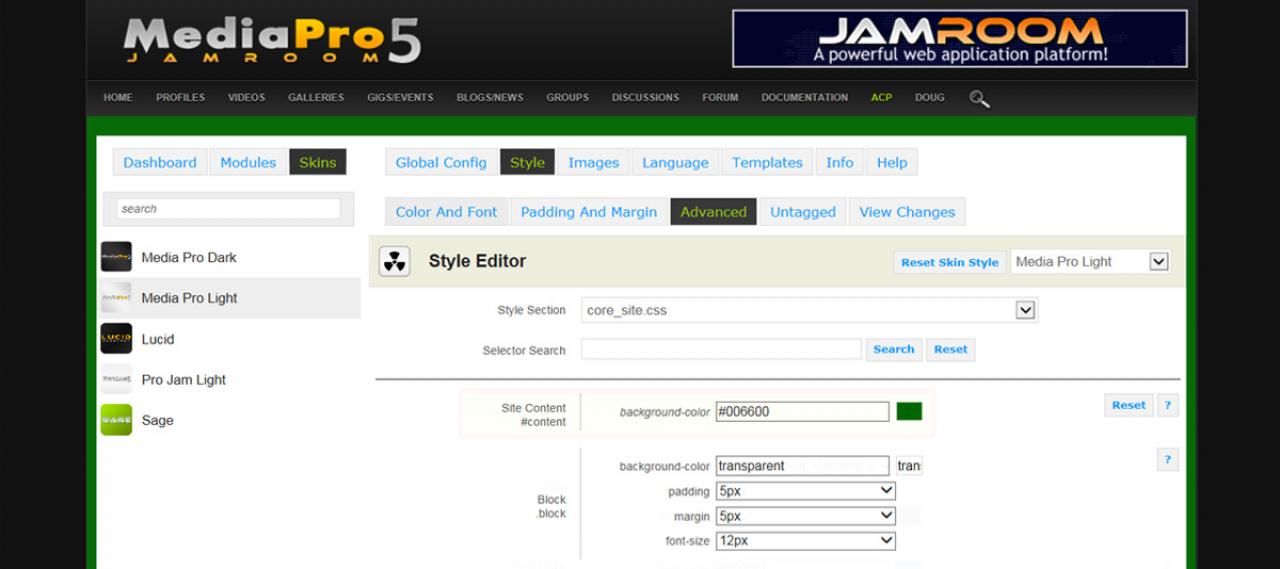Open help for Site Content row
This screenshot has height=569, width=1280.
(1166, 405)
